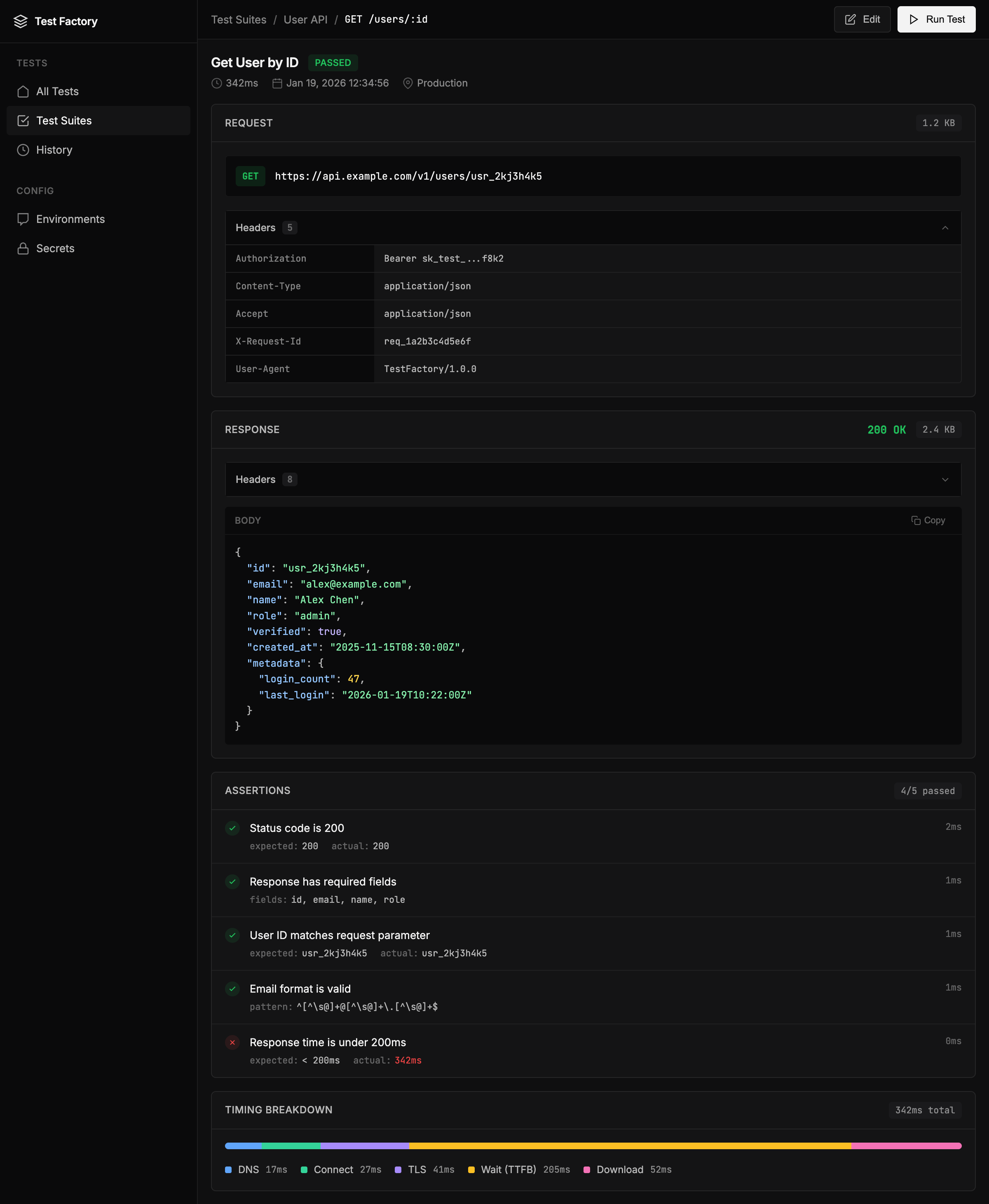
Task: Click the calendar icon next to the timestamp
Action: (277, 82)
